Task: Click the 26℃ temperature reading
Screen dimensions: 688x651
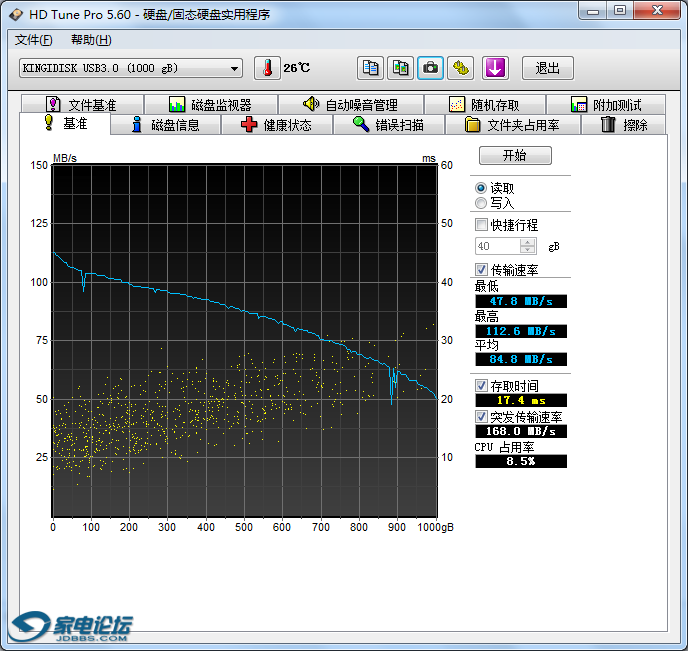Action: click(297, 68)
